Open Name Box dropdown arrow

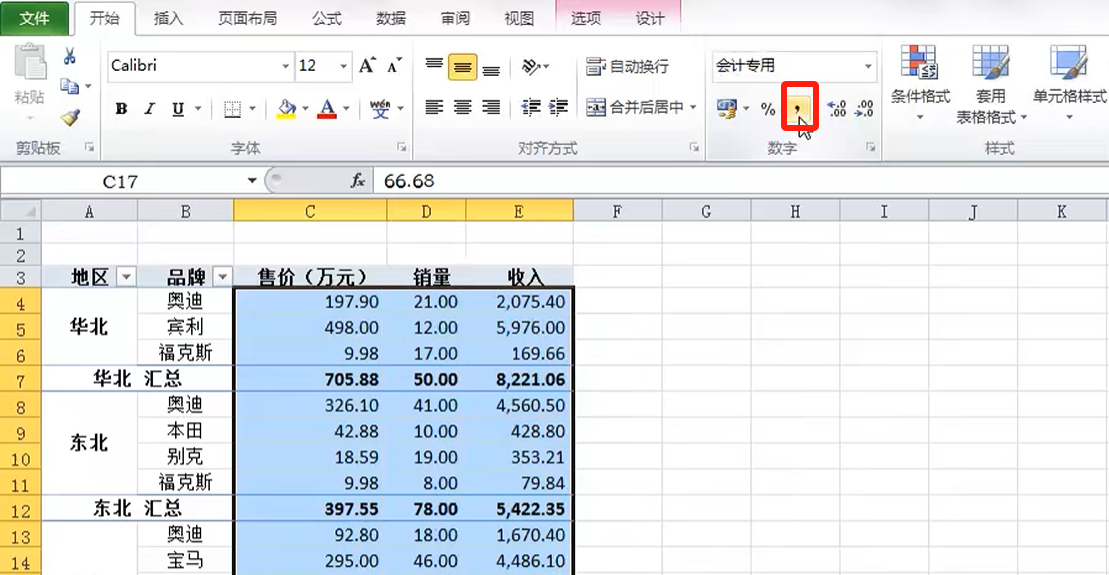(252, 181)
